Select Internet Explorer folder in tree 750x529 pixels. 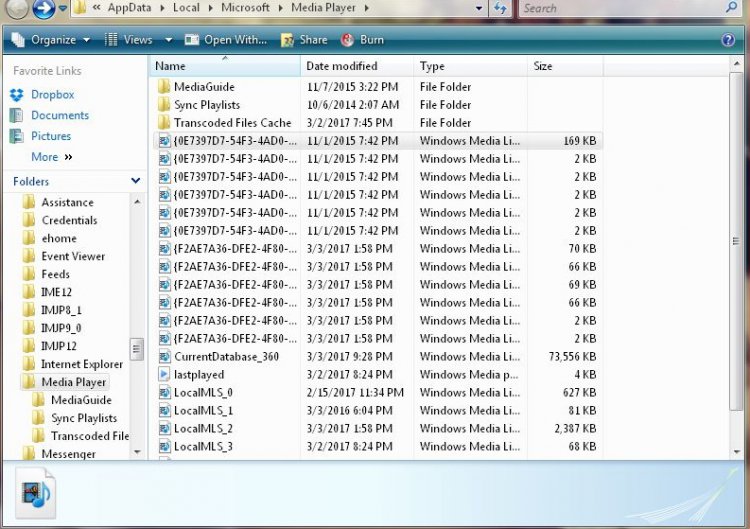tap(82, 364)
